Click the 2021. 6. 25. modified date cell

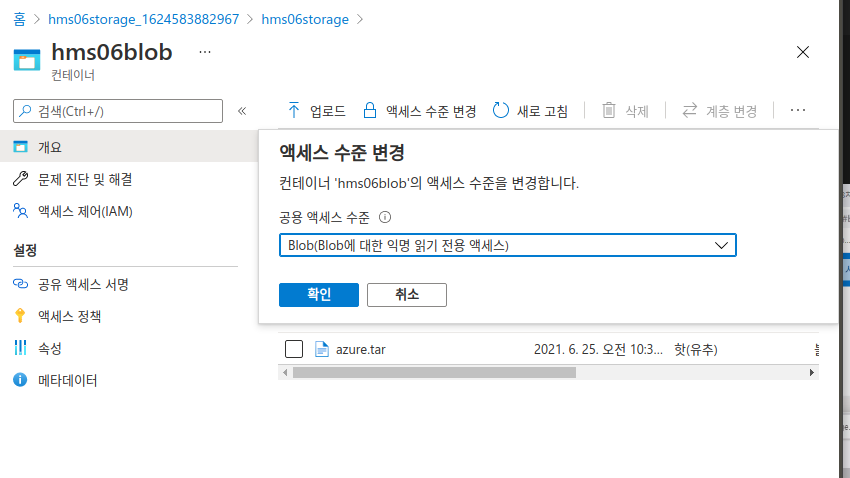(598, 350)
